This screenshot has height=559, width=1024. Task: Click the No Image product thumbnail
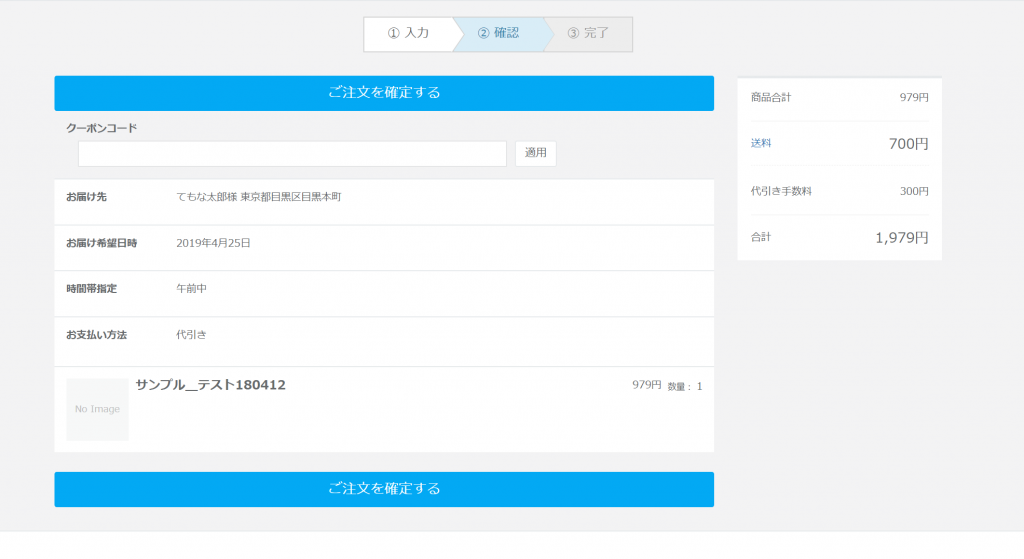pyautogui.click(x=97, y=409)
